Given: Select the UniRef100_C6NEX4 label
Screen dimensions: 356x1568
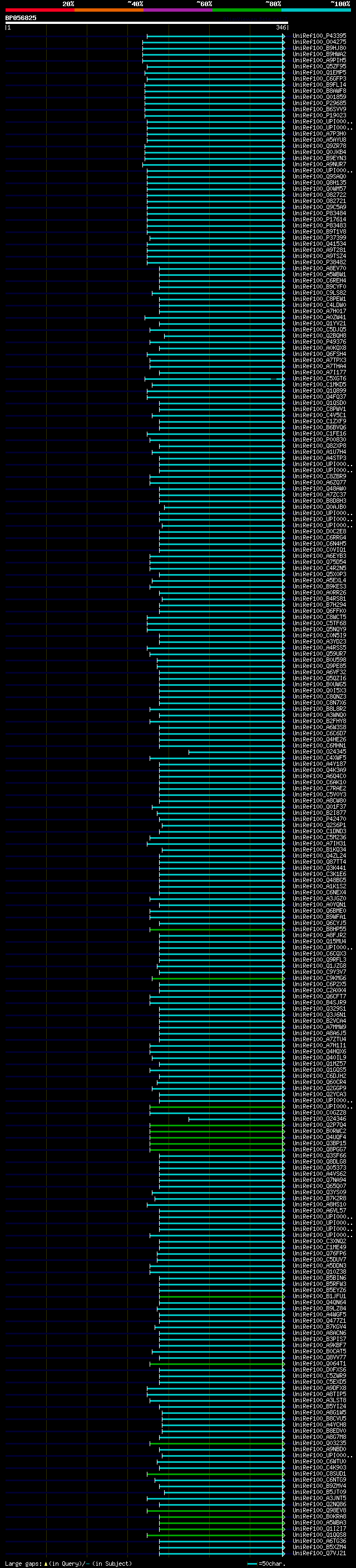Looking at the screenshot, I should pyautogui.click(x=319, y=893).
